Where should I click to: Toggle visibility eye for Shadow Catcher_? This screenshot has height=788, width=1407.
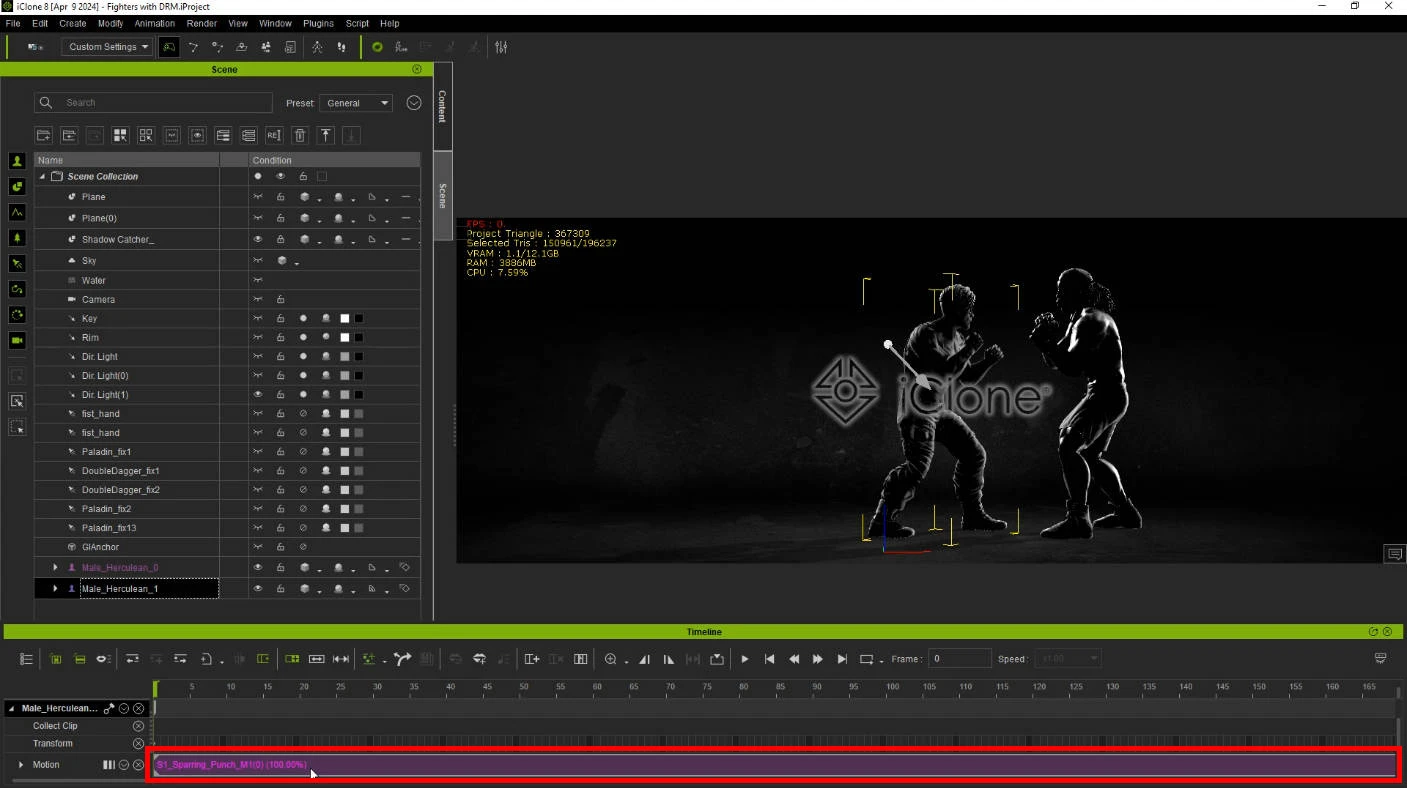tap(258, 240)
